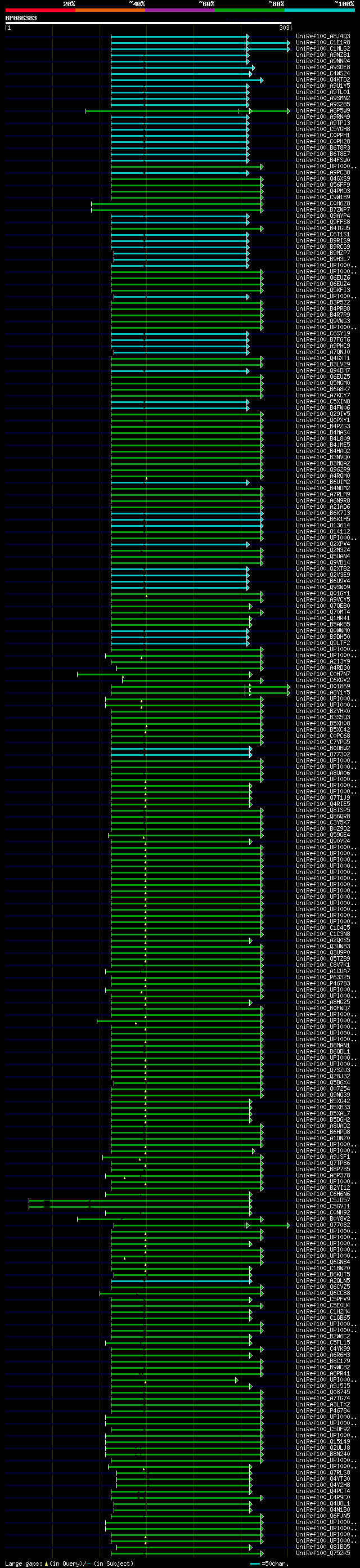The image size is (360, 1568).
Task: Open UniRef100_C1C4C5 hit
Action: coord(323,928)
